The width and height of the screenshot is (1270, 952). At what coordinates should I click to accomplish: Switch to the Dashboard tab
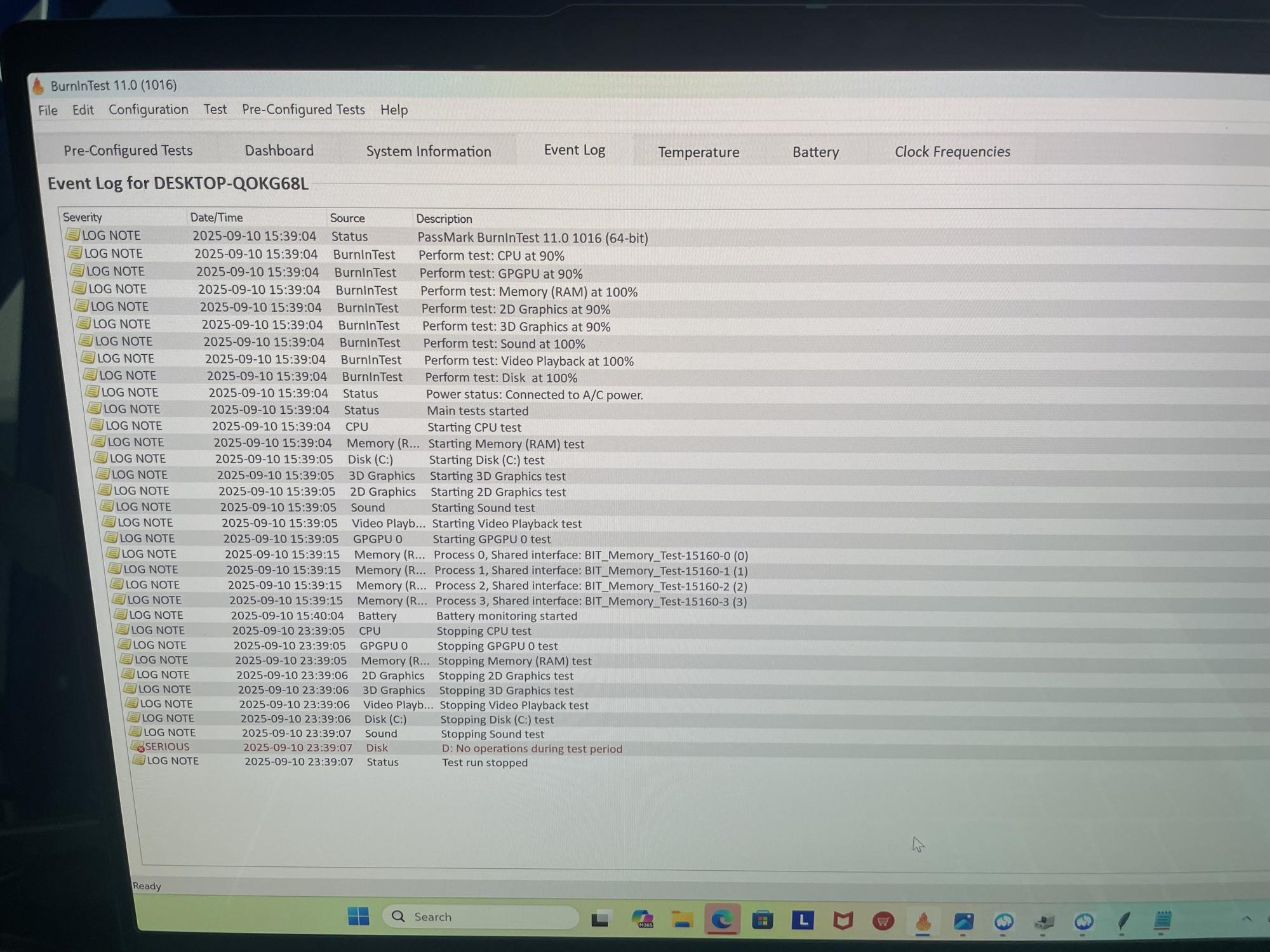pos(279,150)
